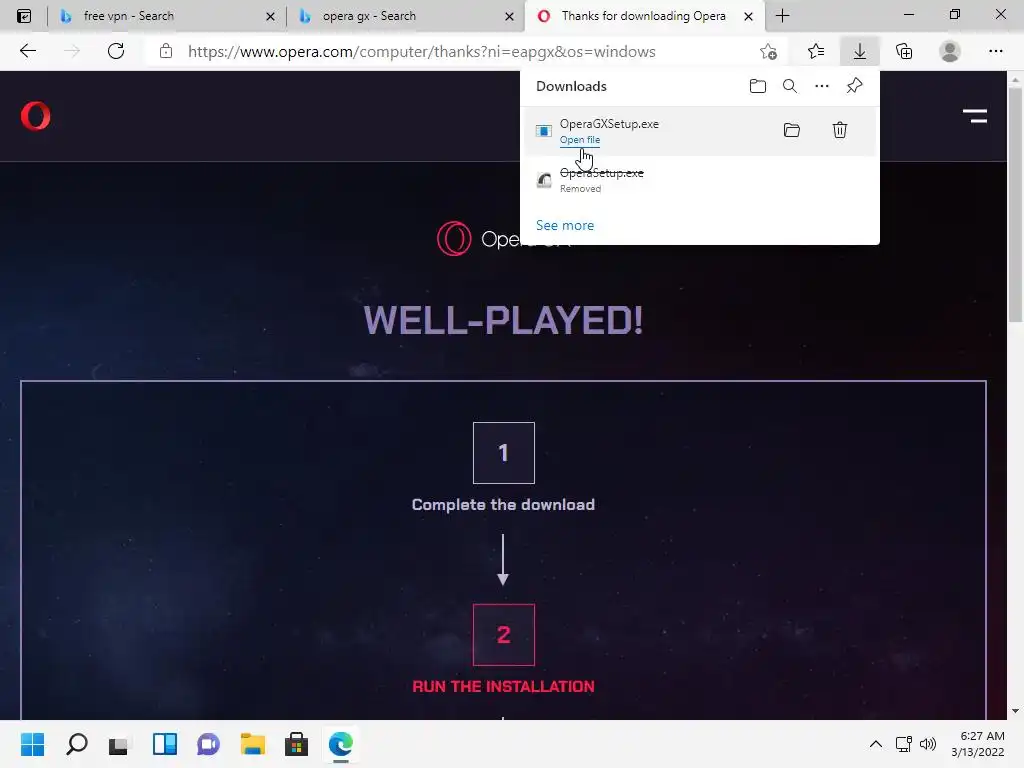This screenshot has width=1024, height=768.
Task: Select the removed OperaSetup.exe entry
Action: (x=699, y=180)
